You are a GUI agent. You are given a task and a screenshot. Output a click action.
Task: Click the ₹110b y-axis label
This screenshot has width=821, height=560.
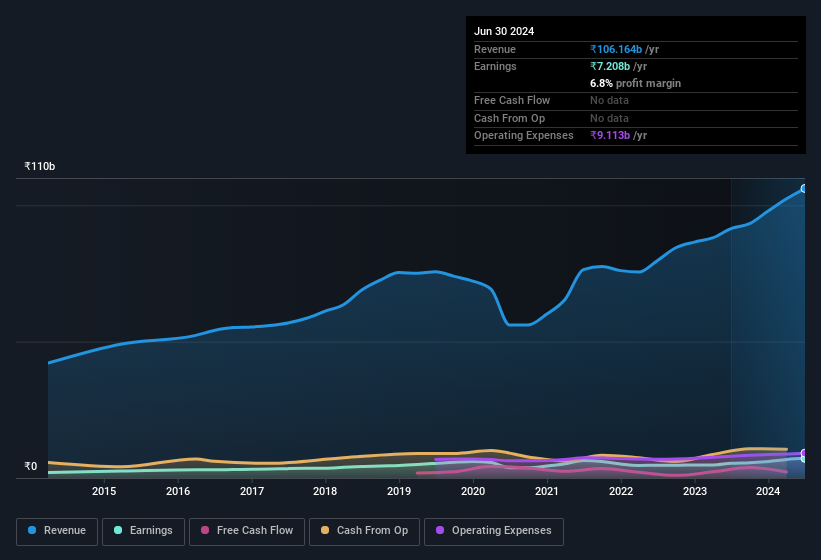coord(39,166)
